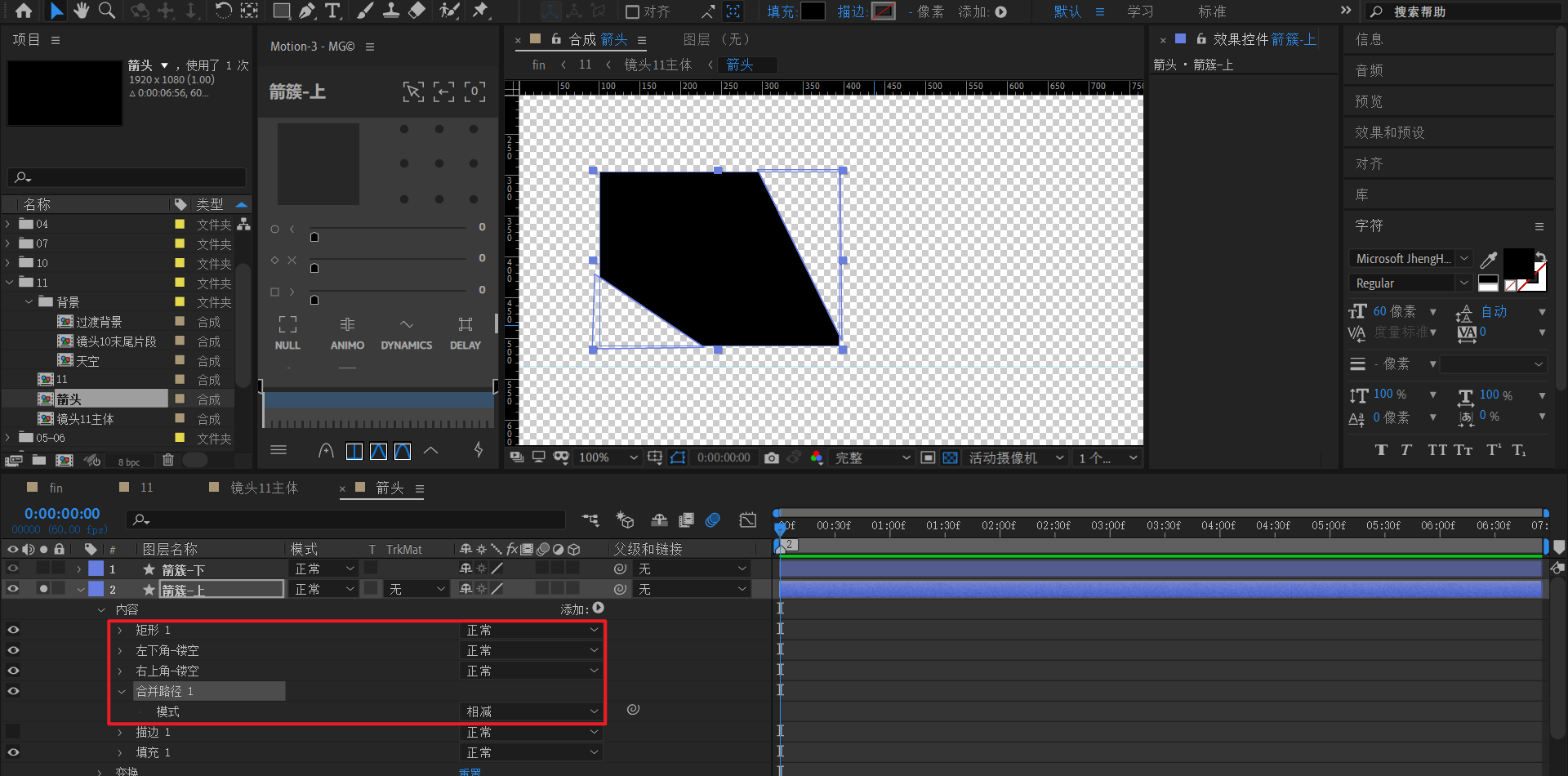The width and height of the screenshot is (1568, 776).
Task: Toggle visibility of 合并路径 1
Action: pyautogui.click(x=13, y=691)
